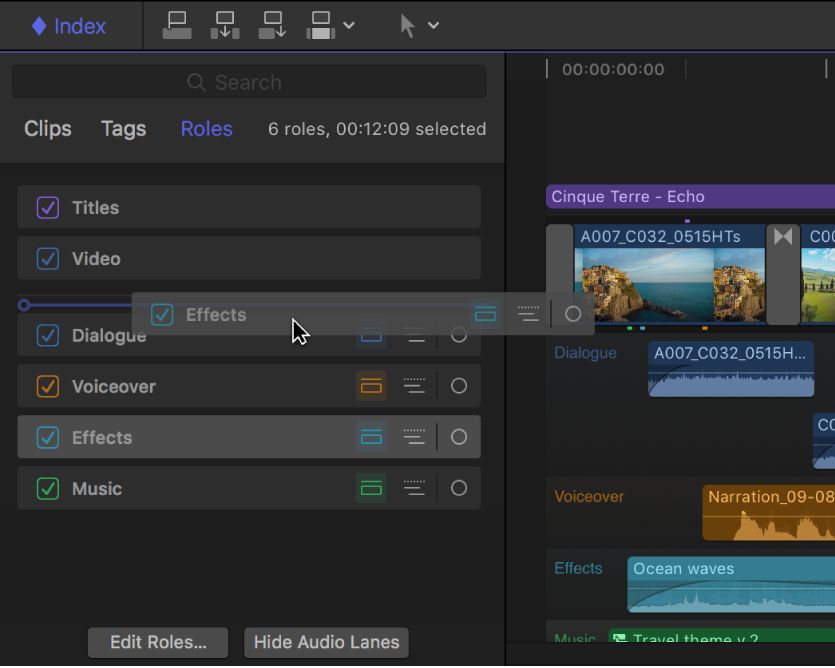Click the insert clip toolbar icon
This screenshot has height=668, width=835.
point(225,25)
